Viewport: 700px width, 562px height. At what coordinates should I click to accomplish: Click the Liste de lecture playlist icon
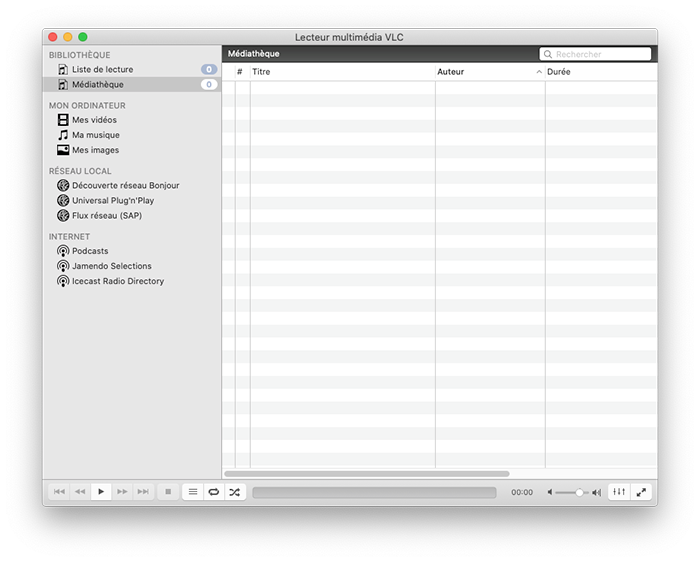point(63,69)
